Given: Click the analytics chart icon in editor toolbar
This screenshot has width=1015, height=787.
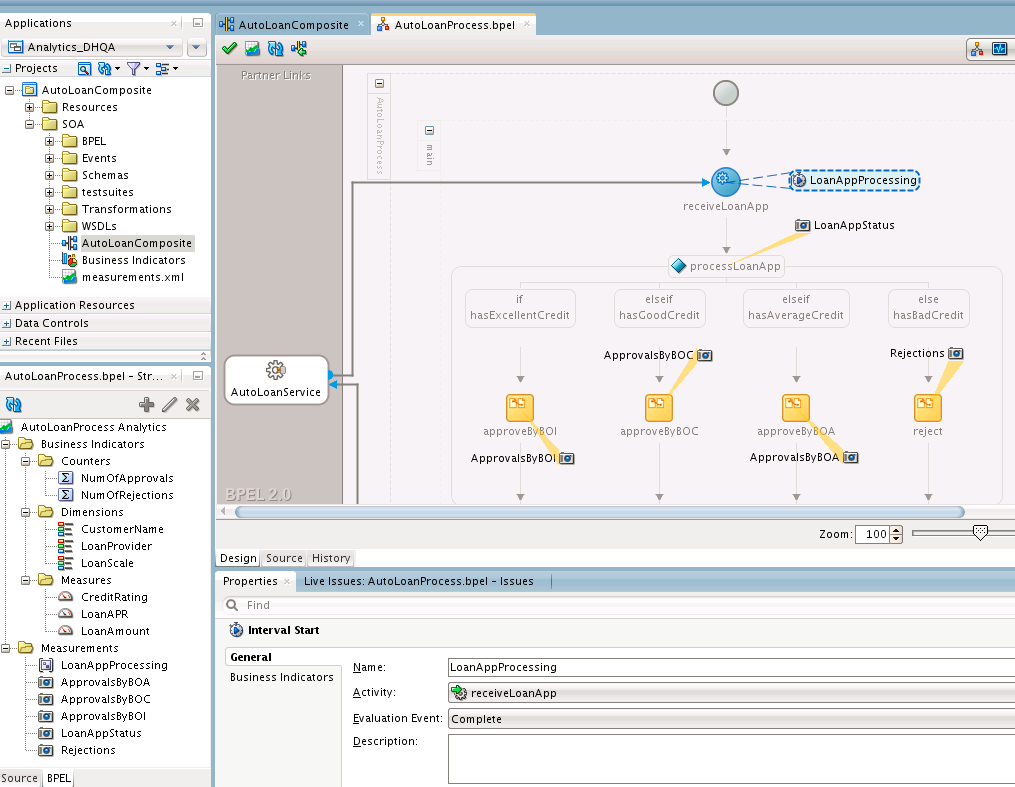Looking at the screenshot, I should click(x=252, y=48).
